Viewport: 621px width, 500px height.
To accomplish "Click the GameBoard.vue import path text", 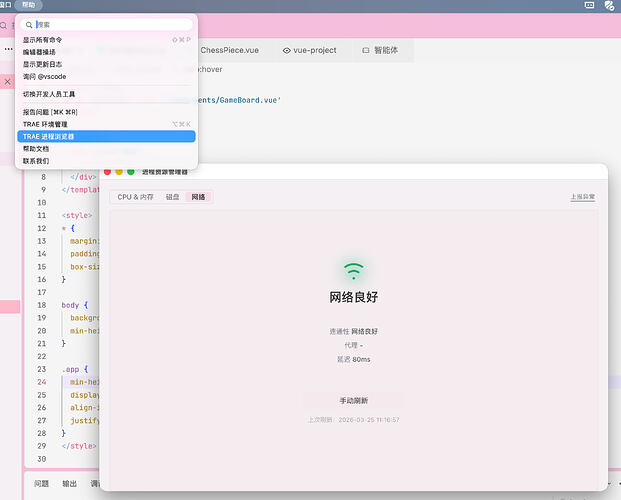I will pyautogui.click(x=239, y=100).
